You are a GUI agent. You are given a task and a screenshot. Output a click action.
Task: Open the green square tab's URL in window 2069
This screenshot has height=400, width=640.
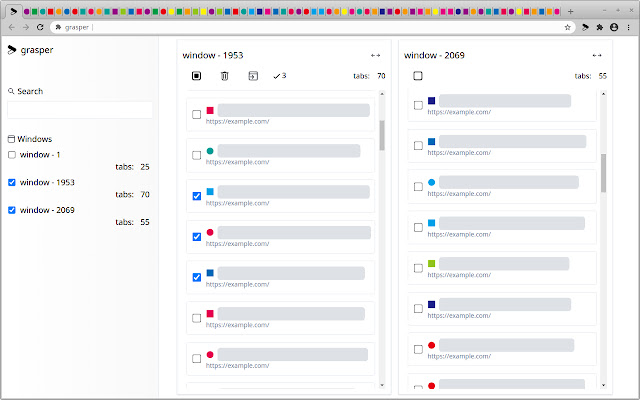[x=459, y=275]
